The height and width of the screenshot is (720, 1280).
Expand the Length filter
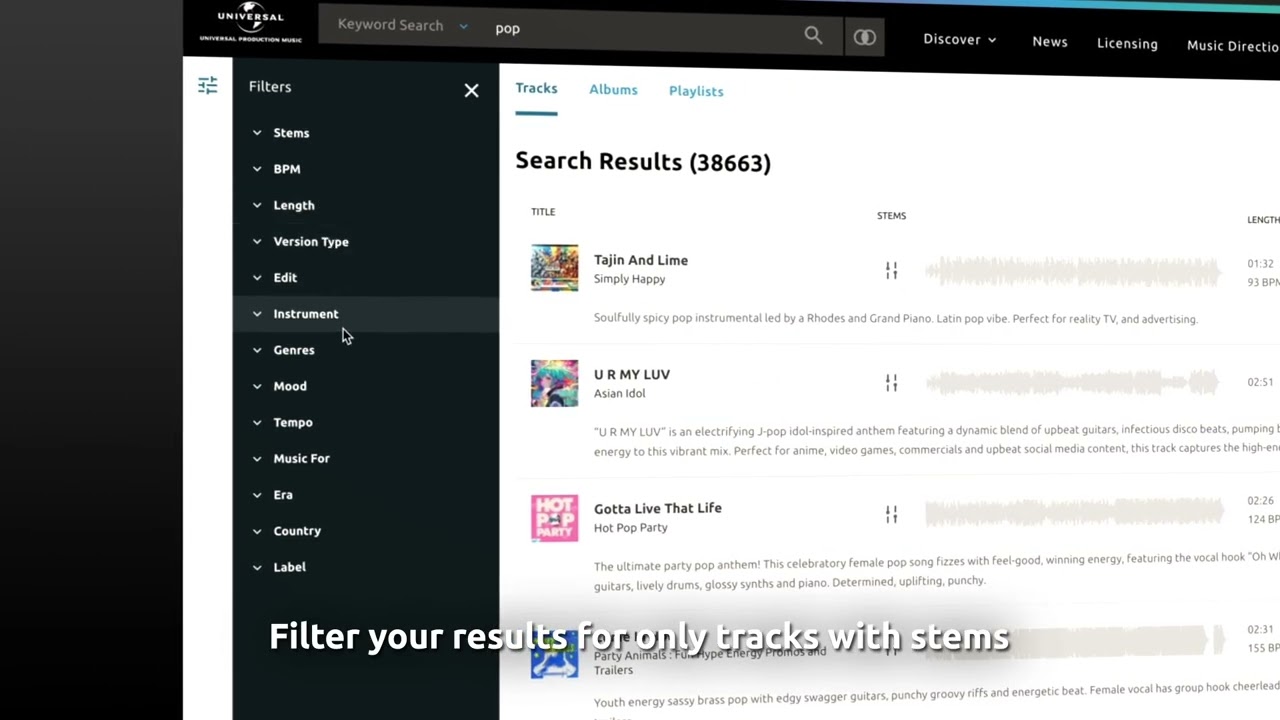coord(366,205)
